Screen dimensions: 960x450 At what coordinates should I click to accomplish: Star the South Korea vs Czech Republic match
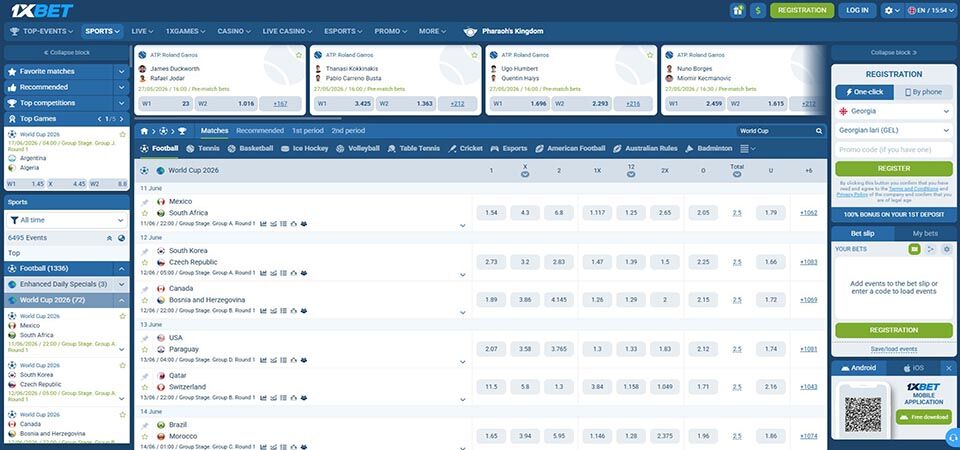point(145,262)
